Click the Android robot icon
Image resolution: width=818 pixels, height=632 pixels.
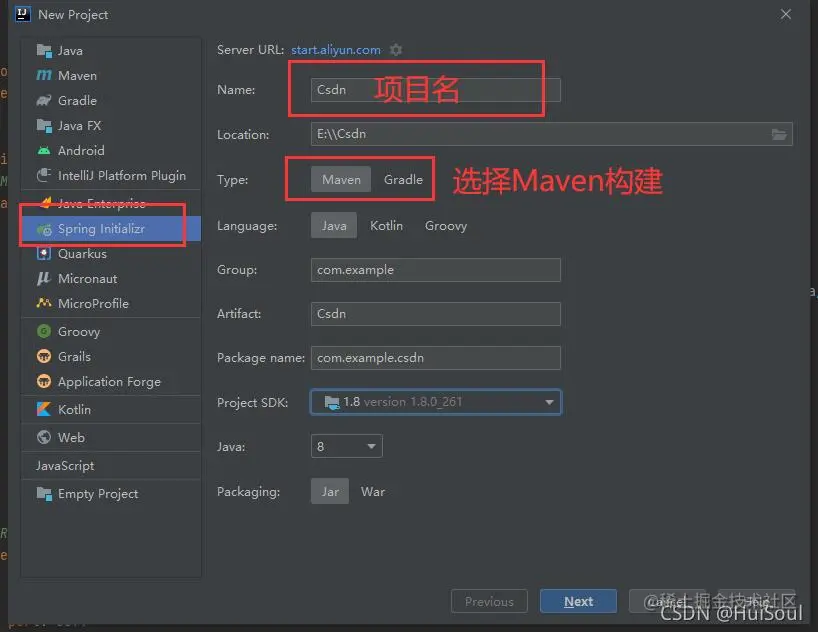coord(44,151)
